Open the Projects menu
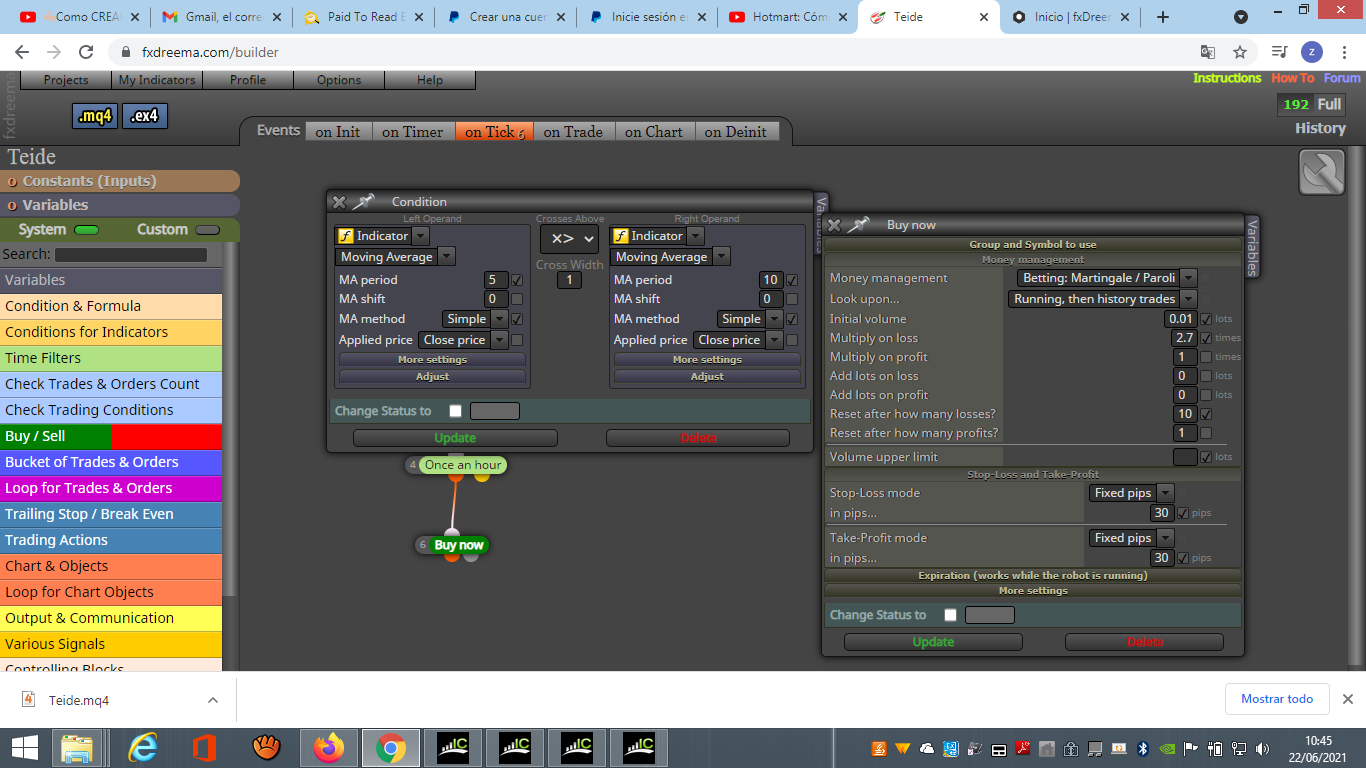1366x768 pixels. [66, 80]
